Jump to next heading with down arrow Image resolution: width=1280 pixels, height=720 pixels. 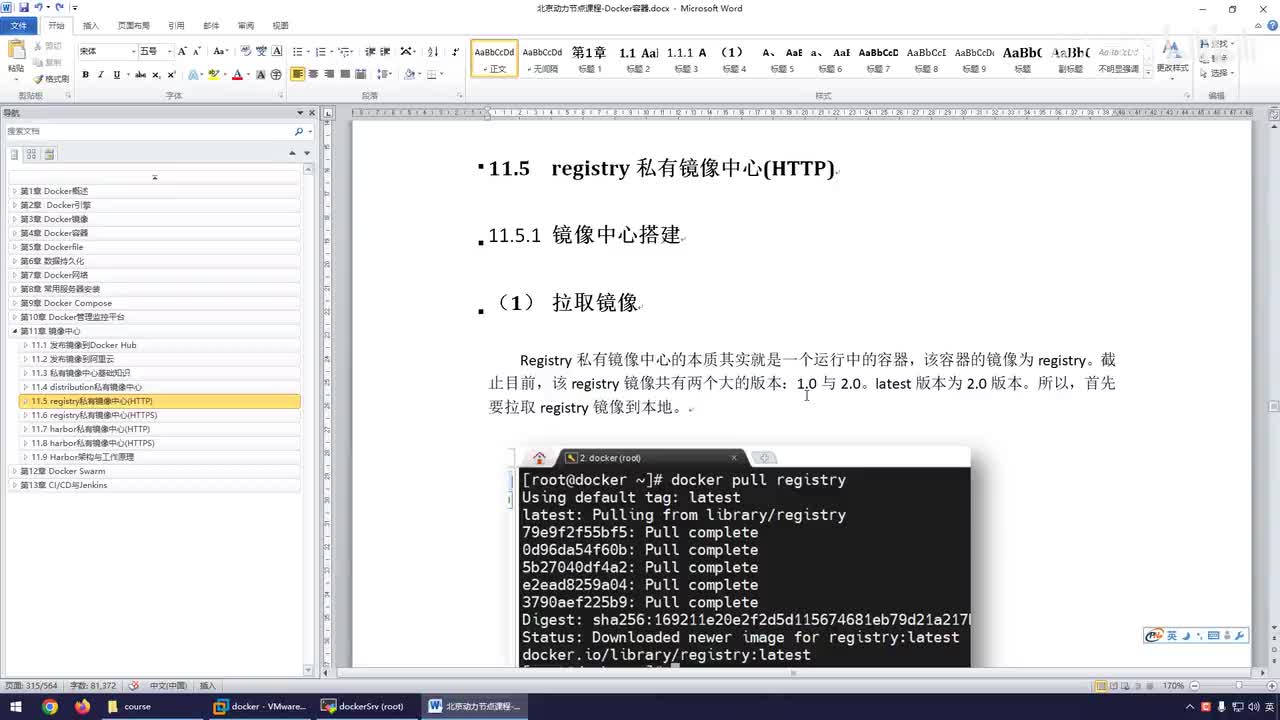point(307,153)
